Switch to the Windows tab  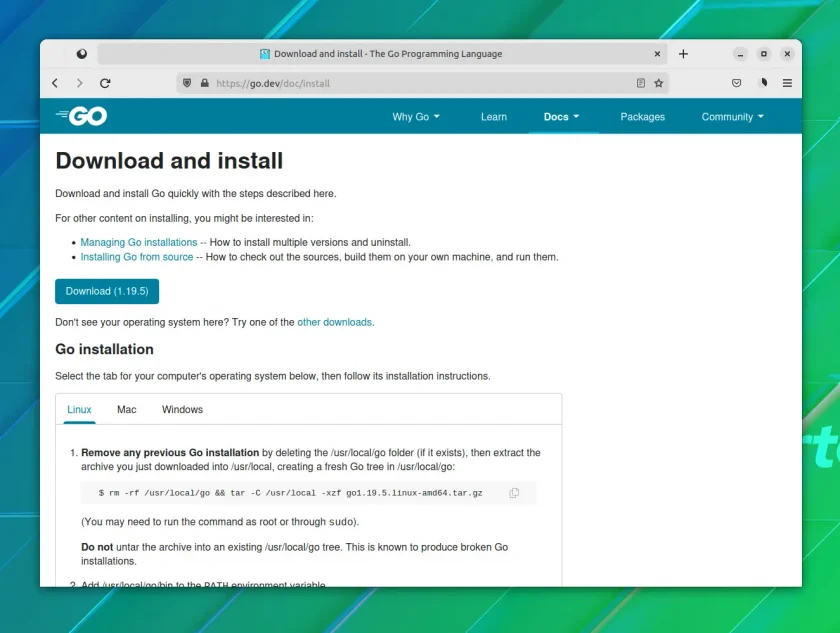pos(182,409)
